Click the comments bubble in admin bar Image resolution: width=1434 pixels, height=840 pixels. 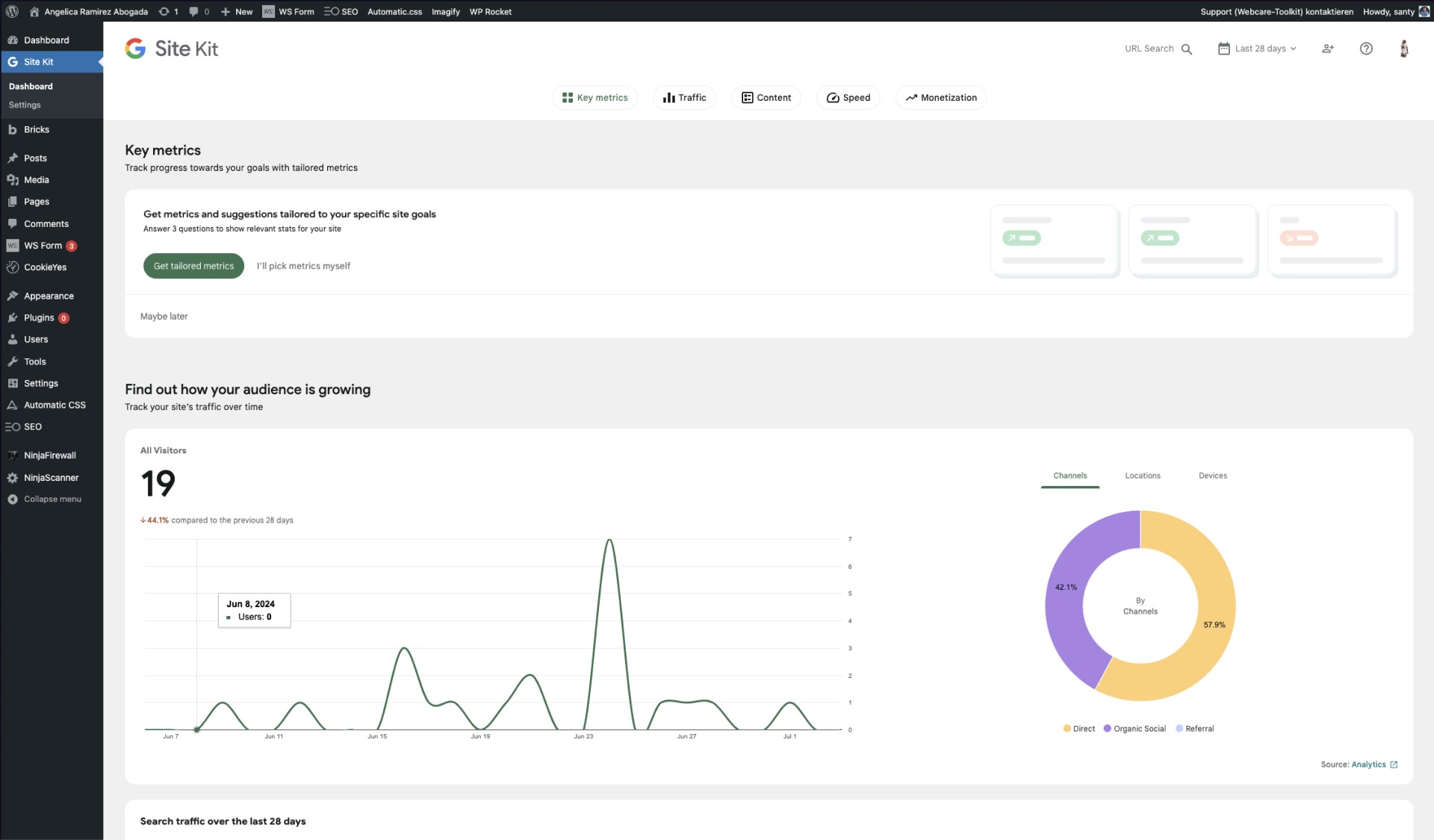click(x=199, y=11)
